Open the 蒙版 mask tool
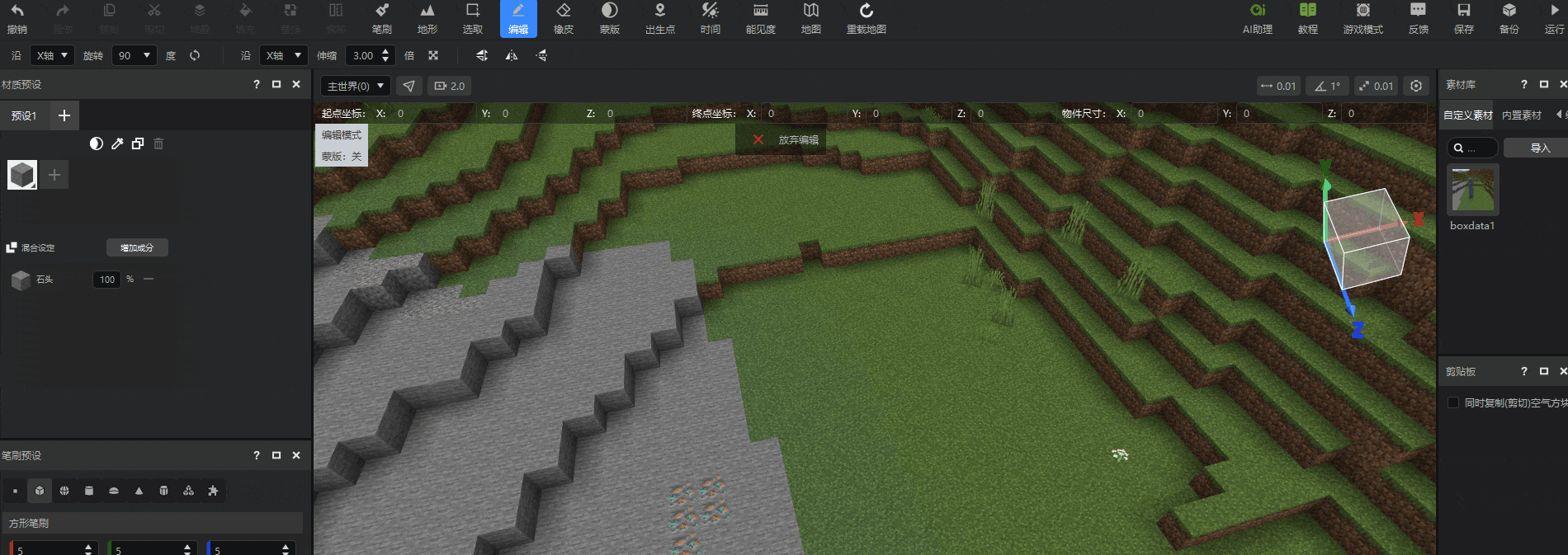 [x=610, y=18]
